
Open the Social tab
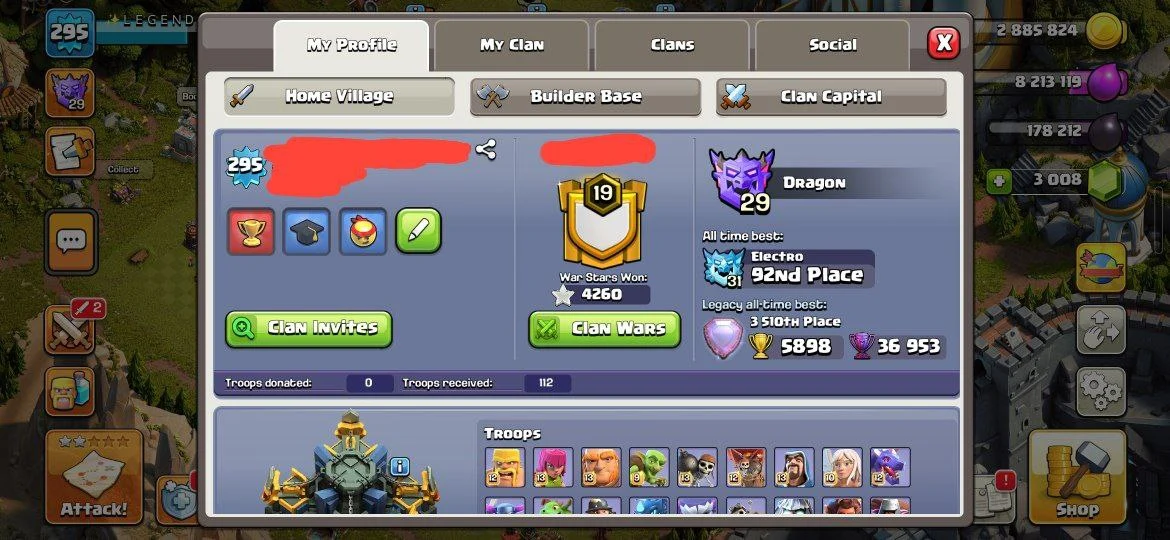click(833, 45)
